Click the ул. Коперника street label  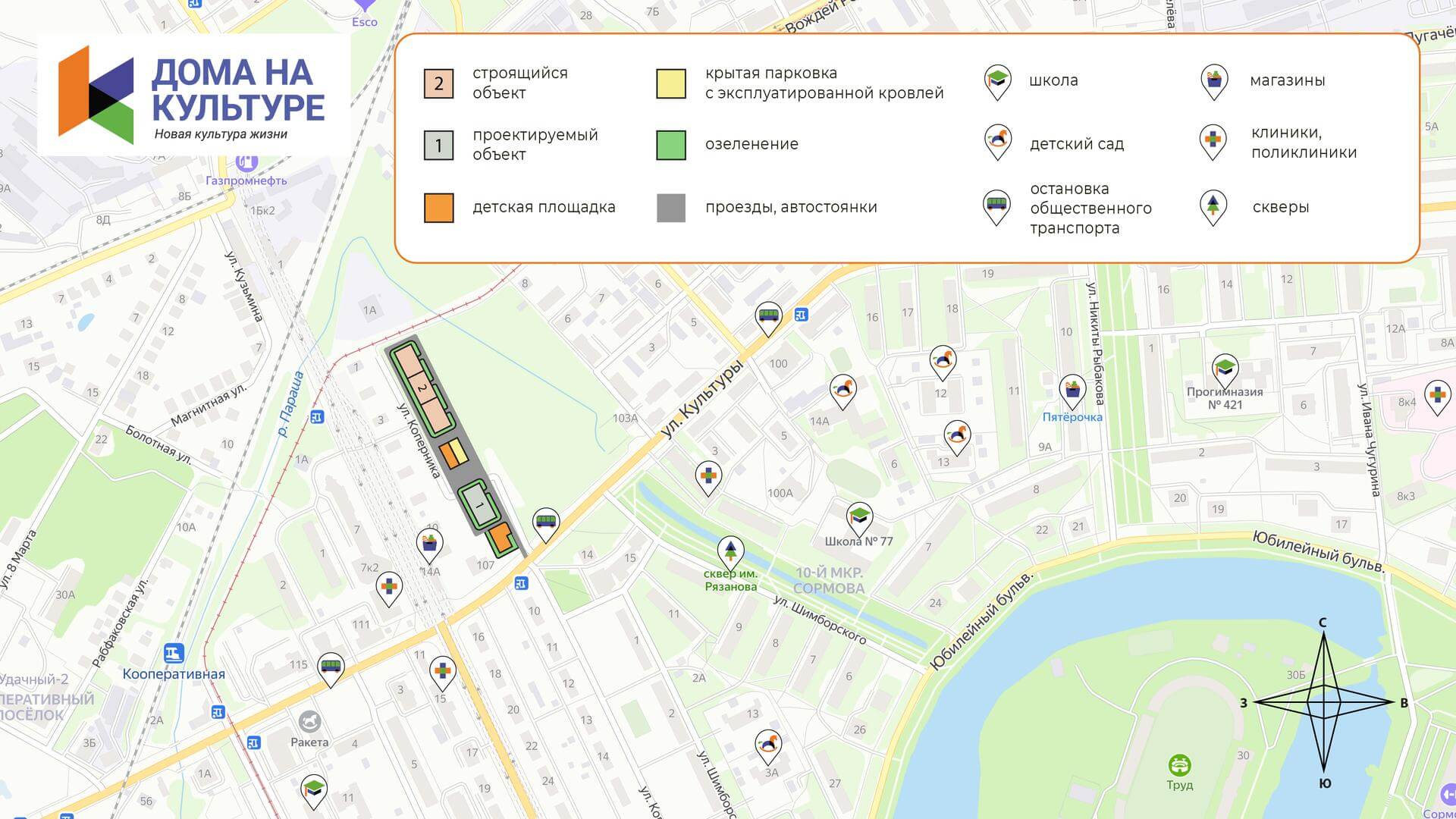419,441
